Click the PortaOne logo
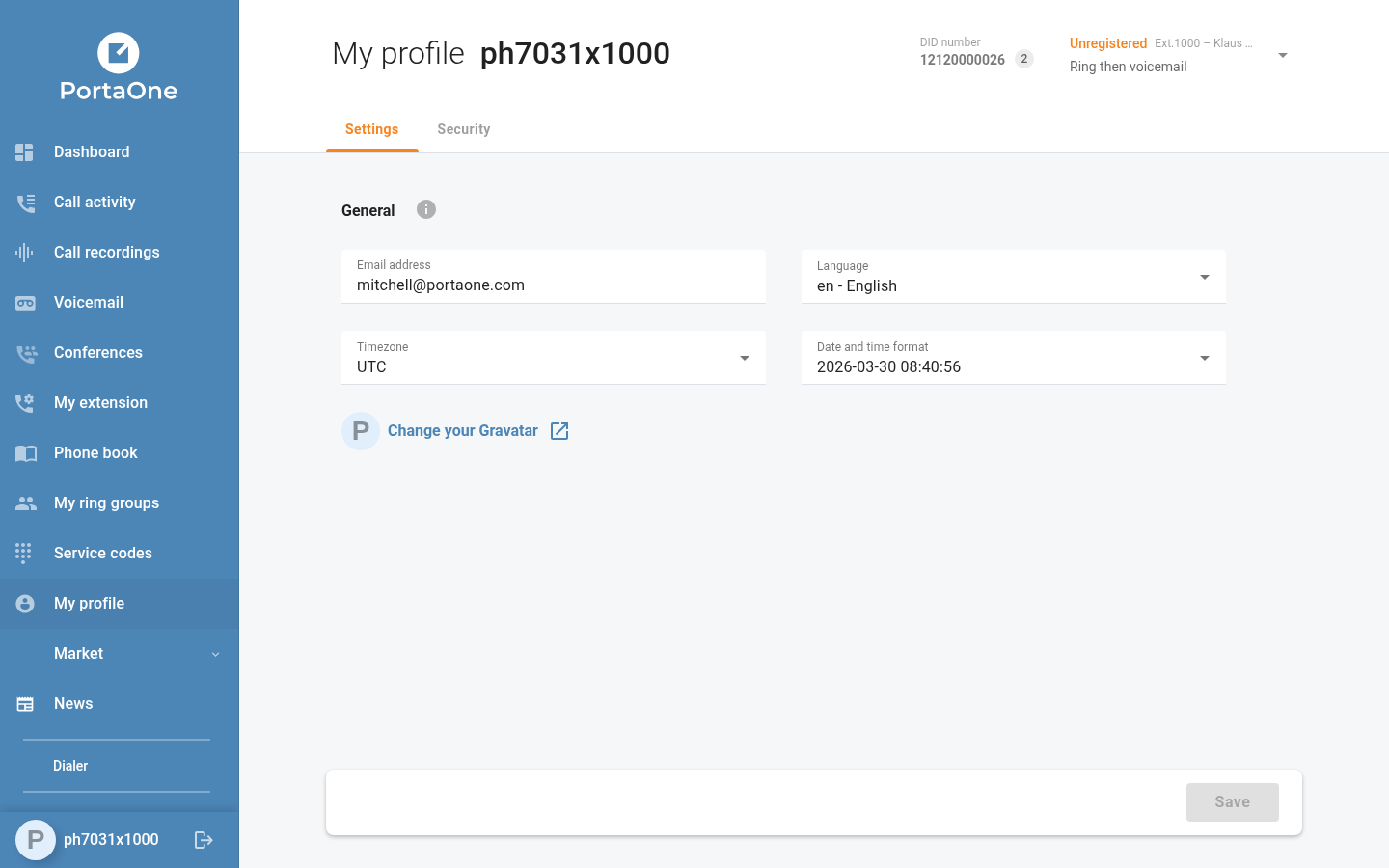 (119, 68)
